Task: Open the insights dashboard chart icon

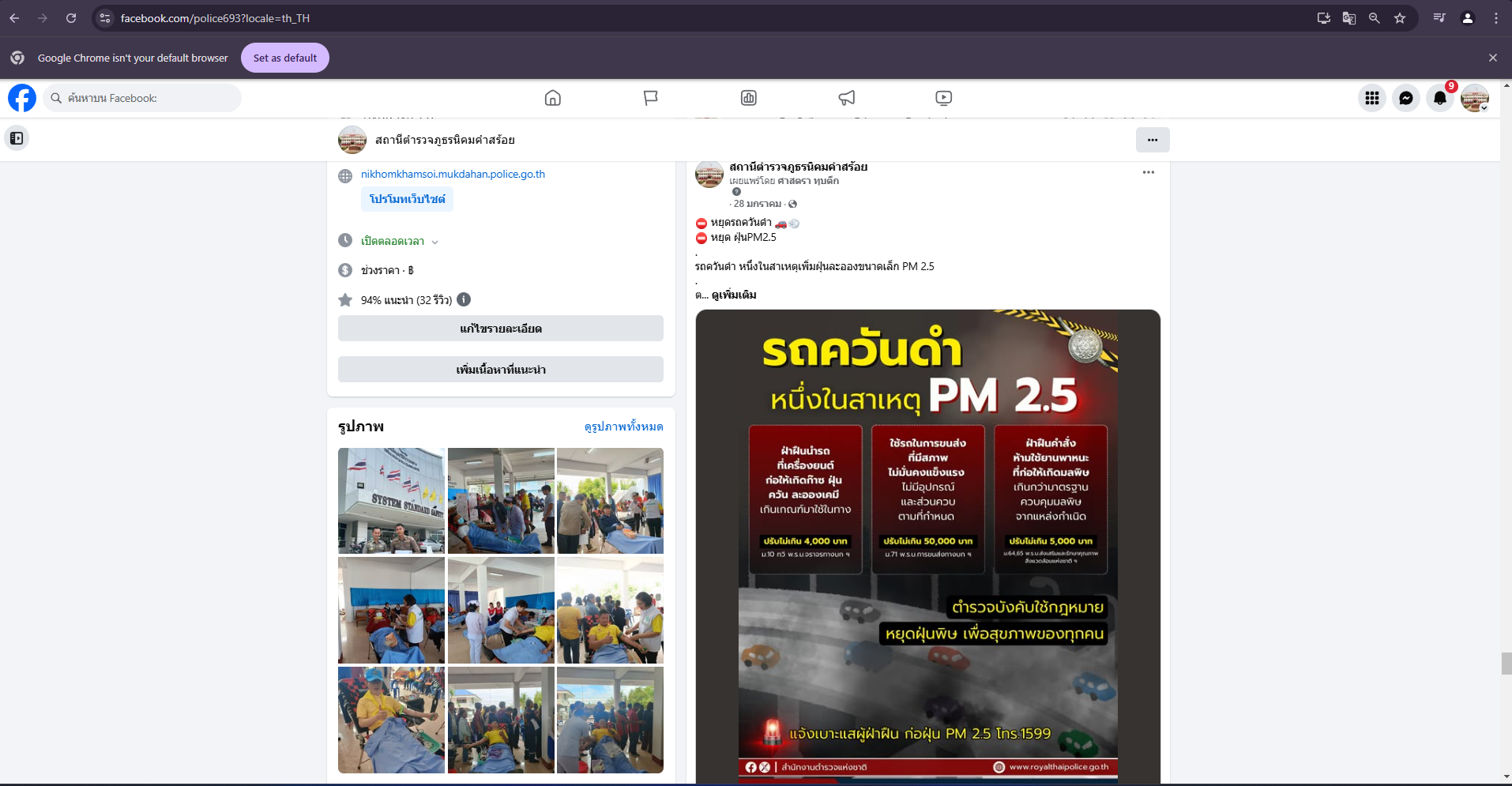Action: [748, 98]
